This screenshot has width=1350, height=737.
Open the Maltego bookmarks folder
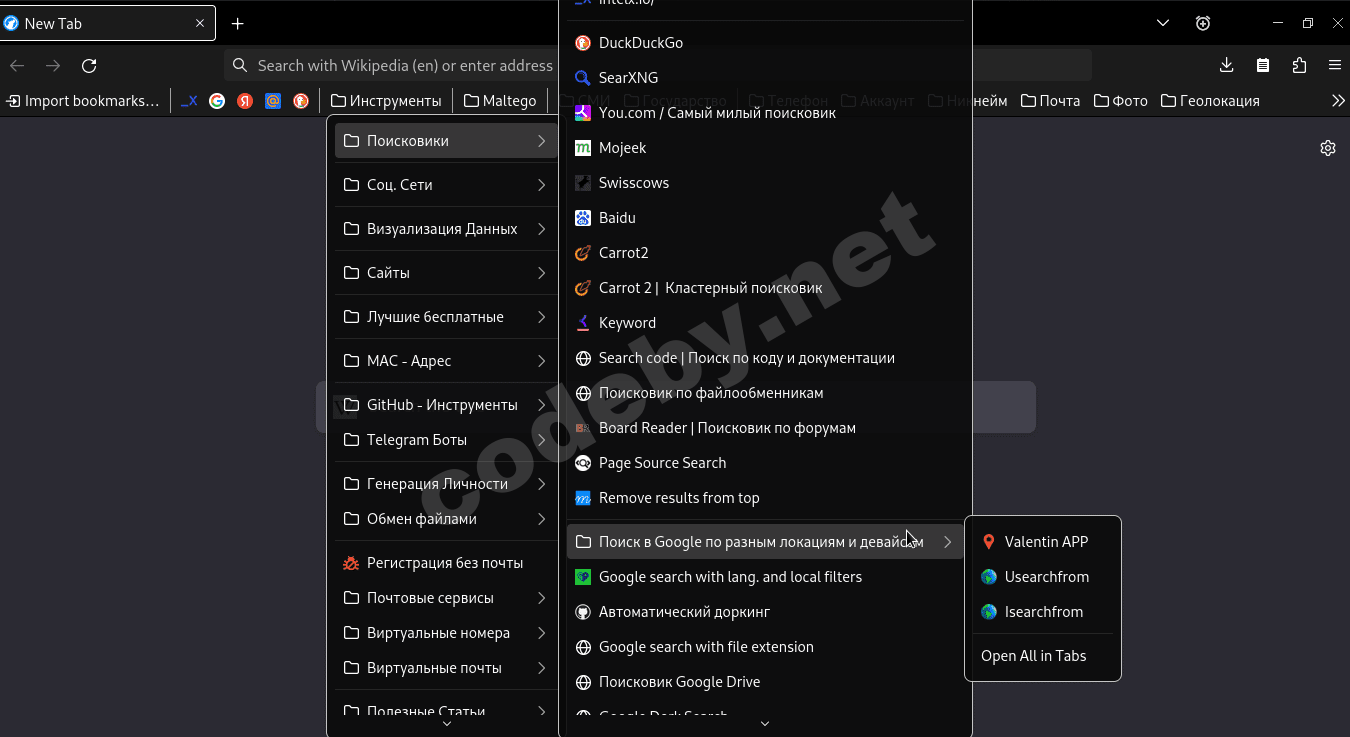(x=500, y=101)
